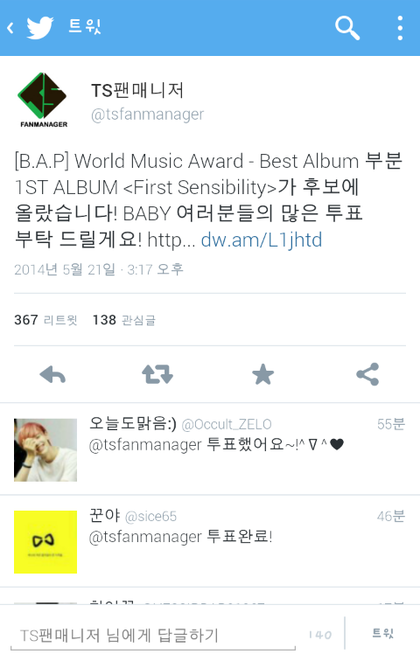View the 138 favorites list
Screen dimensions: 420x661
(x=124, y=320)
